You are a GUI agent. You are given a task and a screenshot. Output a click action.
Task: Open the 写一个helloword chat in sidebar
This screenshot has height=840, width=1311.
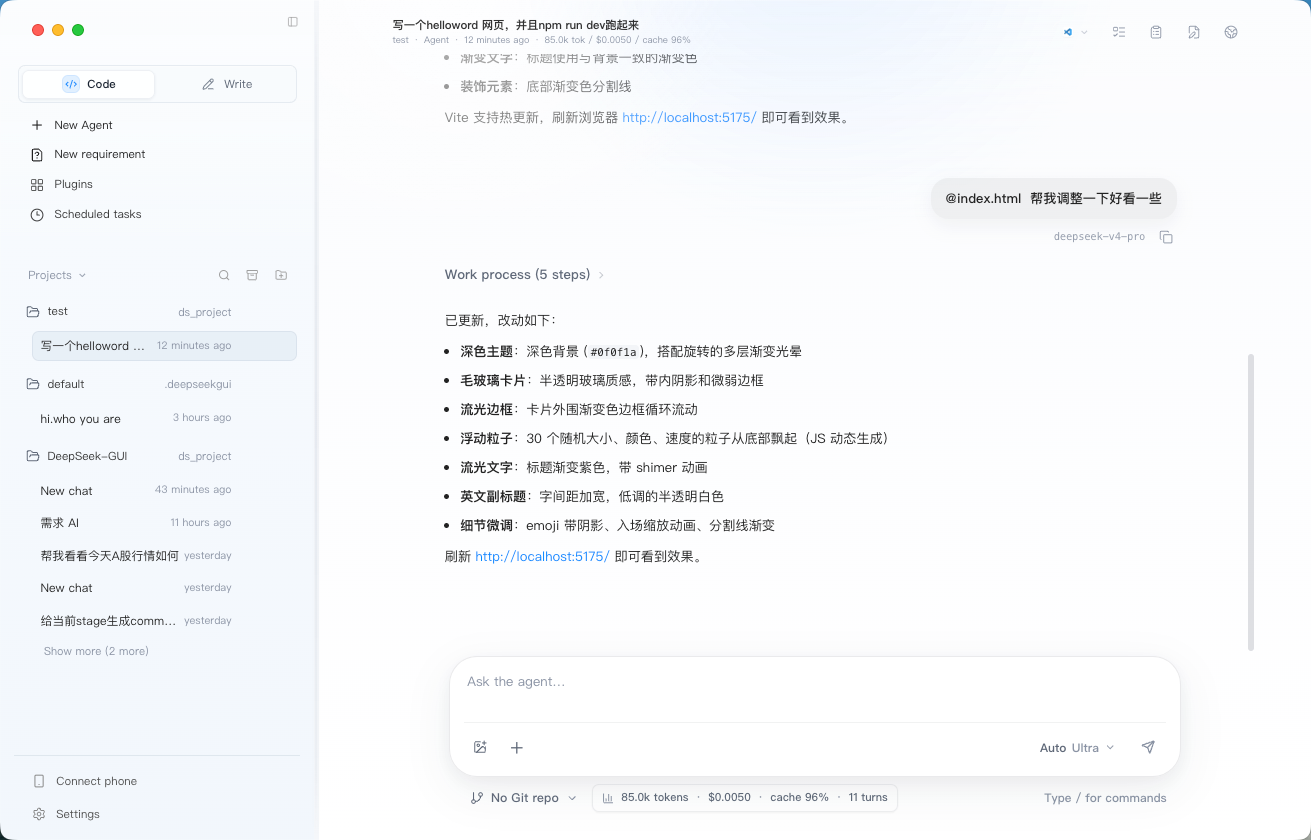pyautogui.click(x=164, y=346)
